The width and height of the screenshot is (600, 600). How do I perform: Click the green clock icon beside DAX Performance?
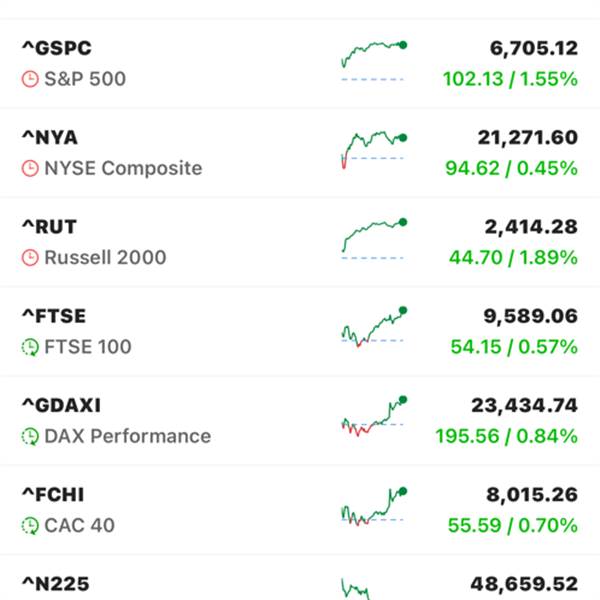point(31,436)
